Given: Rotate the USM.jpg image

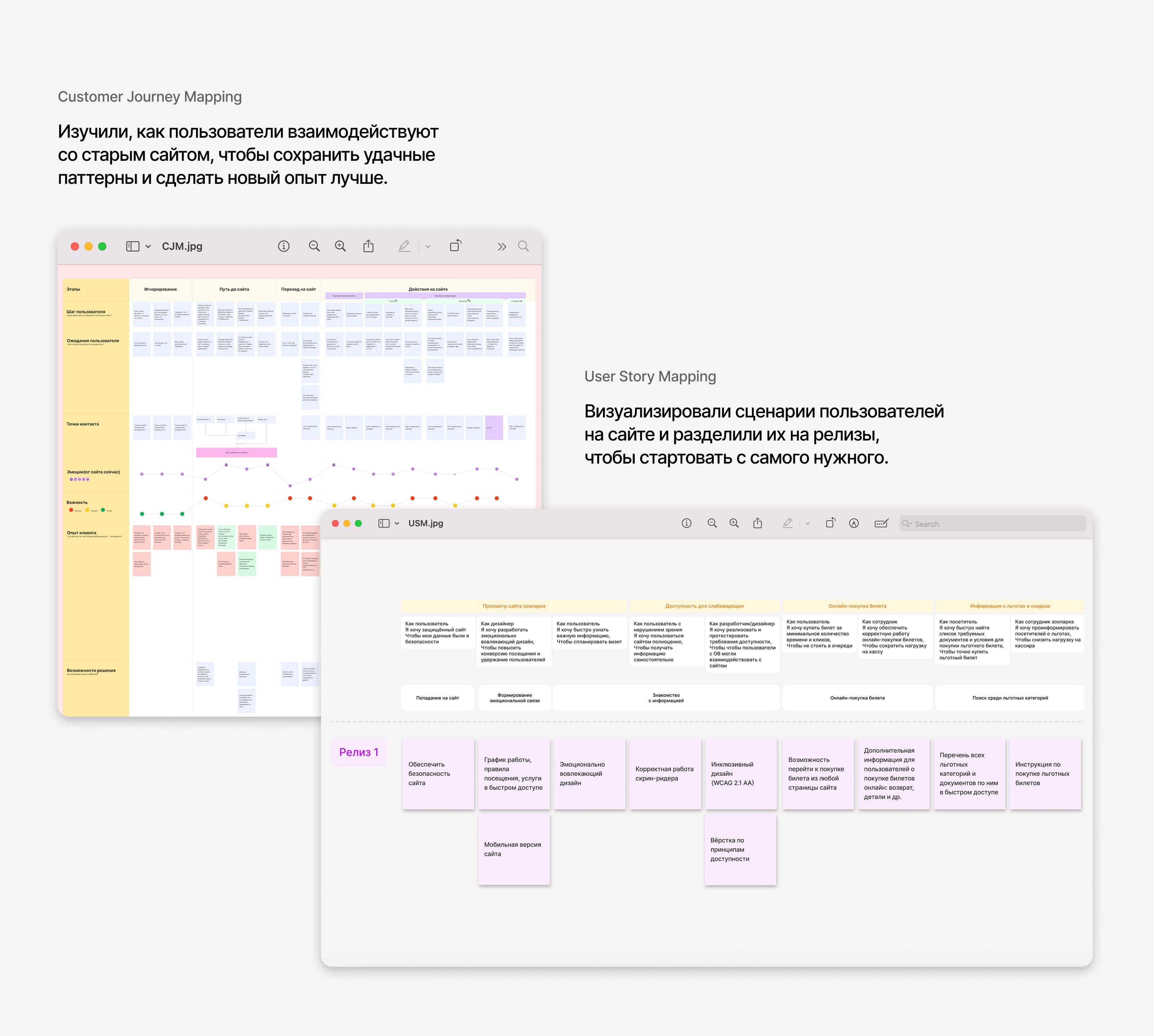Looking at the screenshot, I should pos(831,523).
